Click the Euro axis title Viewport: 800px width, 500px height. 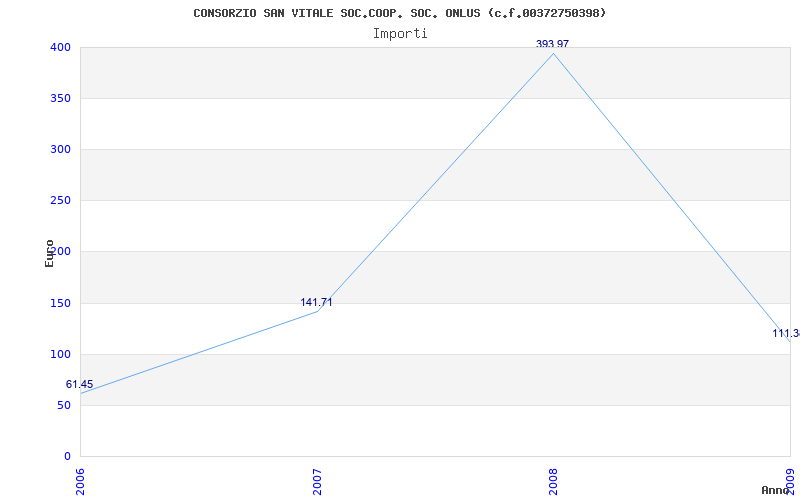coord(49,254)
